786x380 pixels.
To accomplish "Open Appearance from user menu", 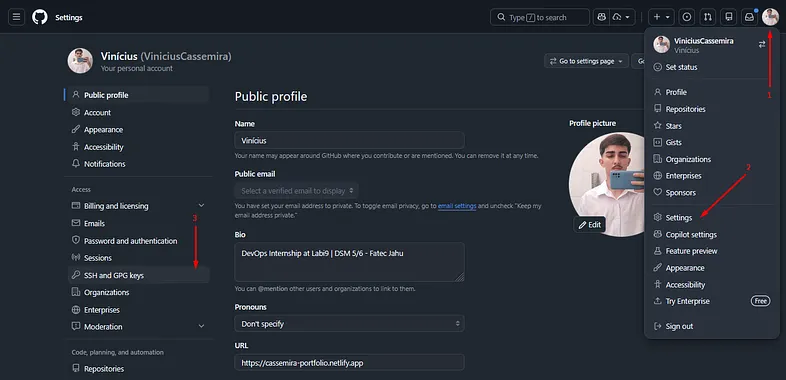I will [712, 268].
